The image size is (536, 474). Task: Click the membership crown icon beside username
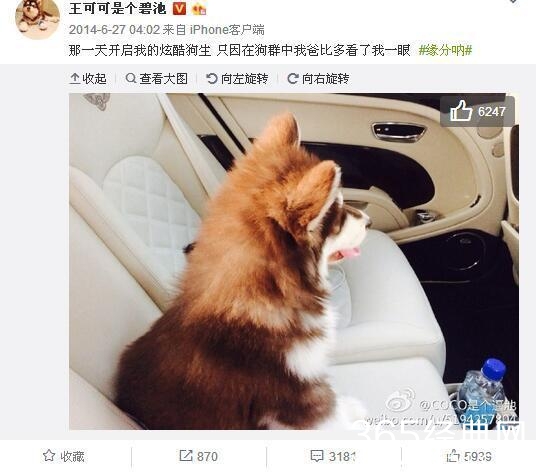(199, 8)
